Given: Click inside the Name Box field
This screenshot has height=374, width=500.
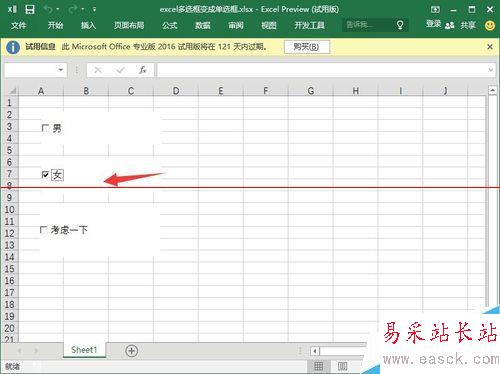Looking at the screenshot, I should tap(31, 70).
